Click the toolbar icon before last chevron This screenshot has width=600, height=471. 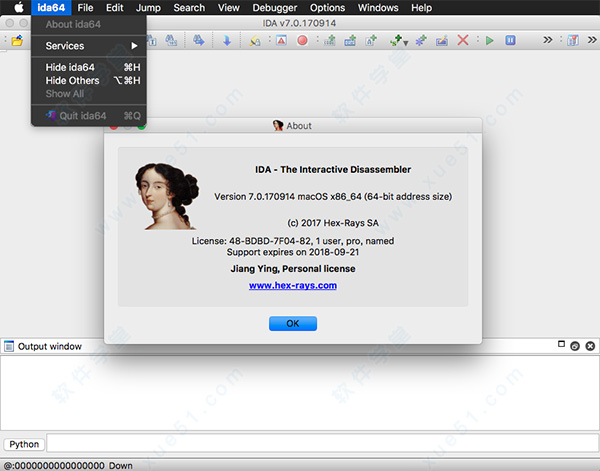(x=573, y=40)
